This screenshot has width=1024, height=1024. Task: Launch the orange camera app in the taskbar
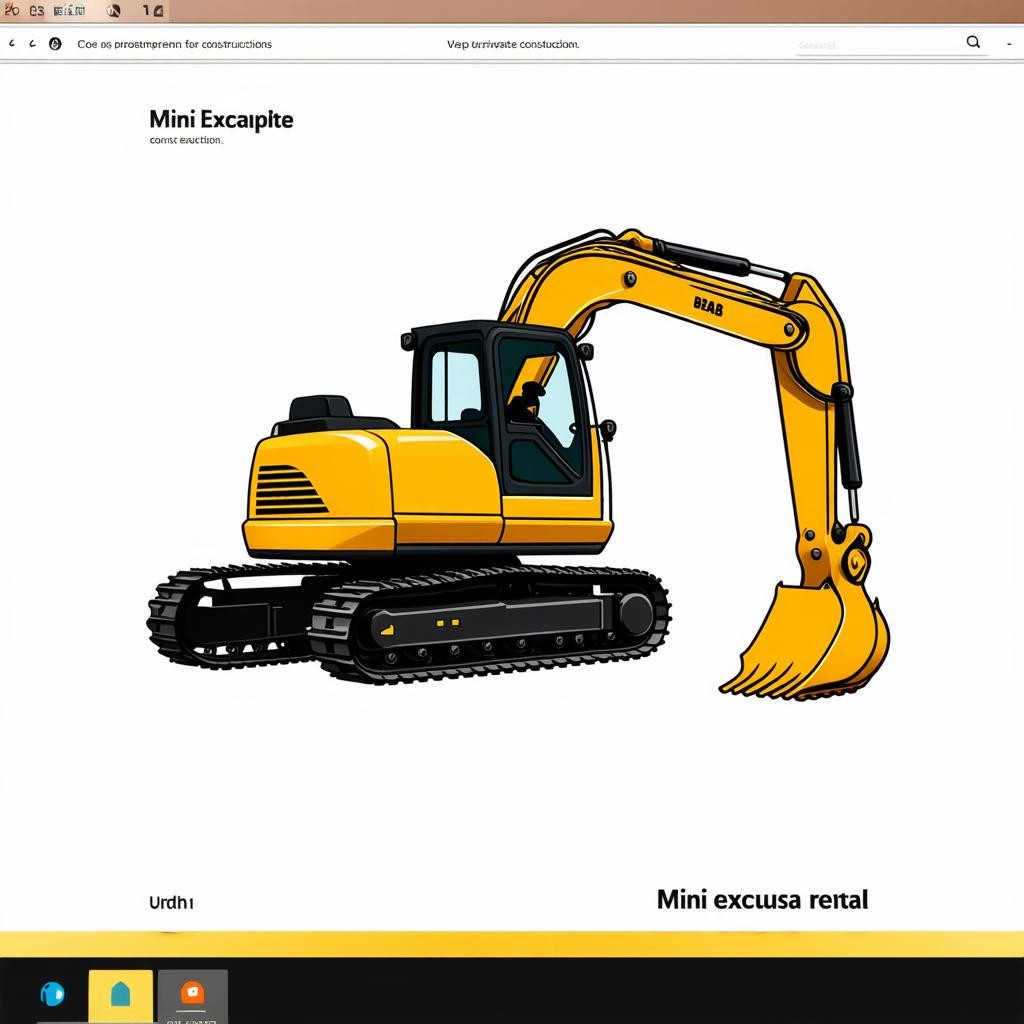[x=192, y=992]
